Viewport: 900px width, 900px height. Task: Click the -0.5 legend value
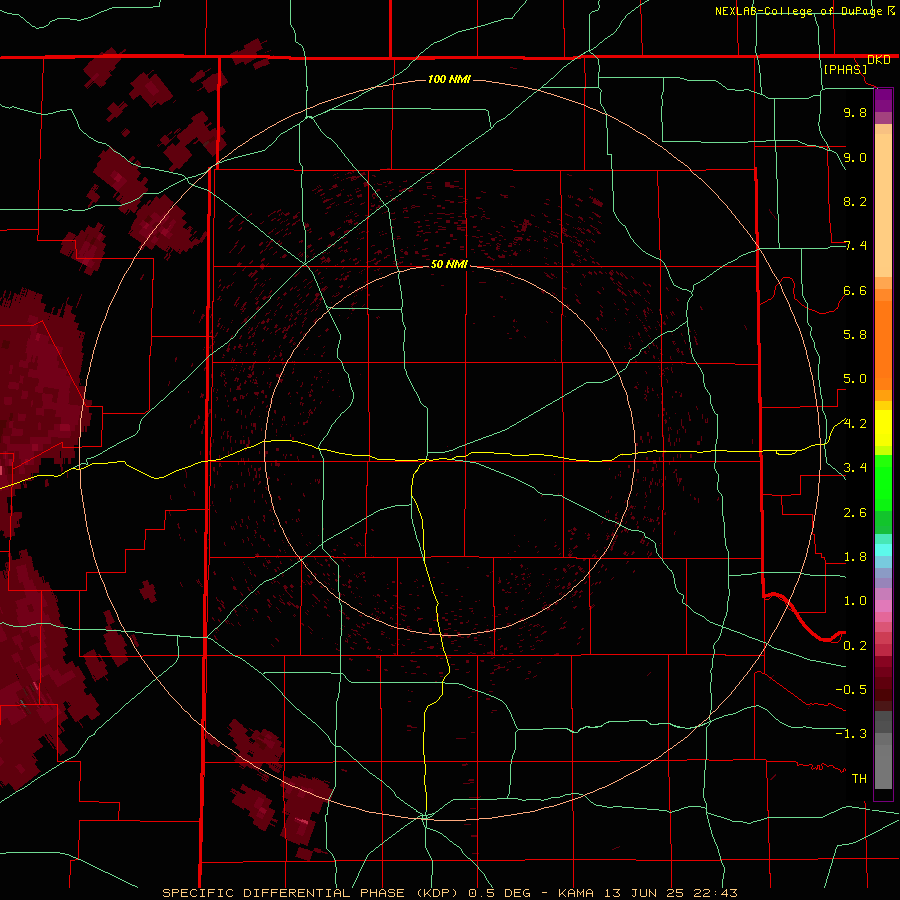point(851,690)
